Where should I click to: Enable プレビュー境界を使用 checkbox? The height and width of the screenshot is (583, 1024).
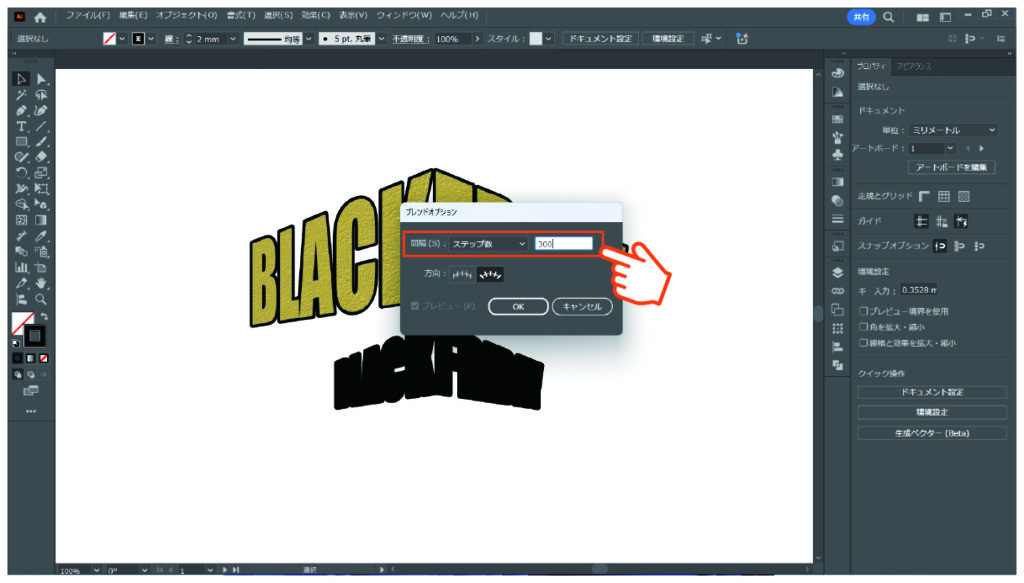coord(863,311)
